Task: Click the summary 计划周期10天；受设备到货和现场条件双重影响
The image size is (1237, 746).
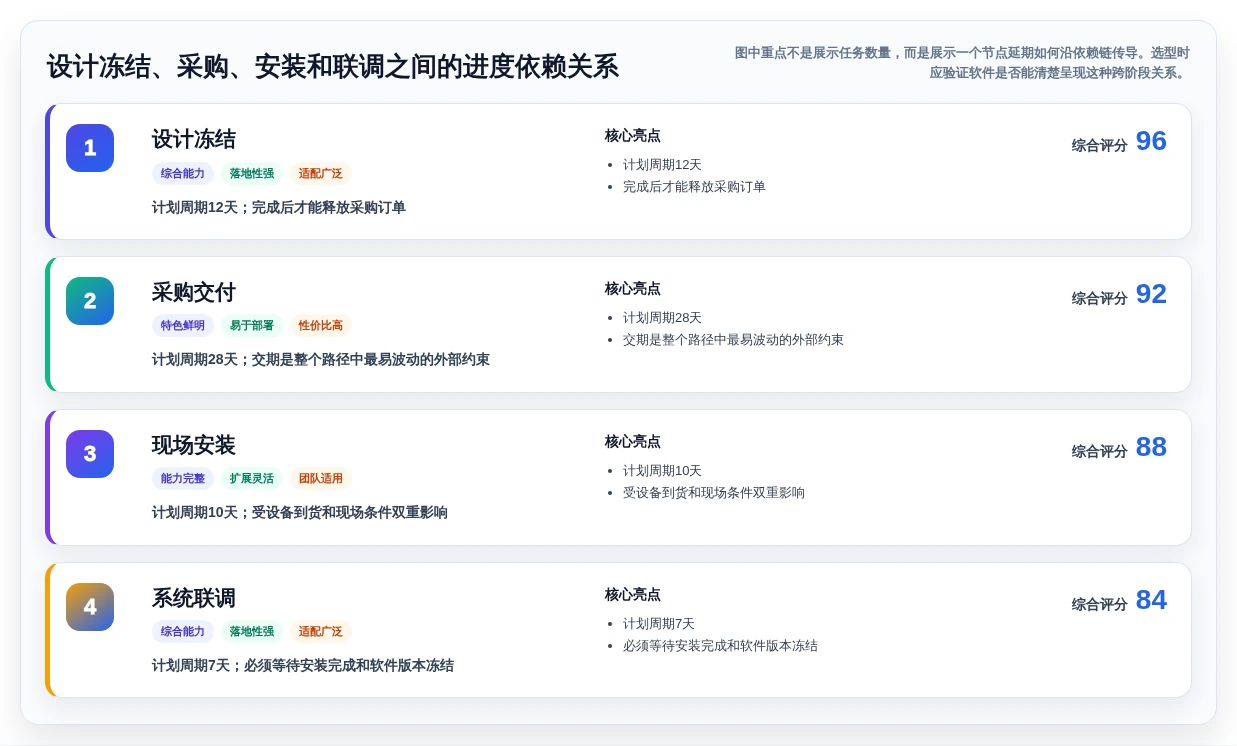Action: coord(300,513)
